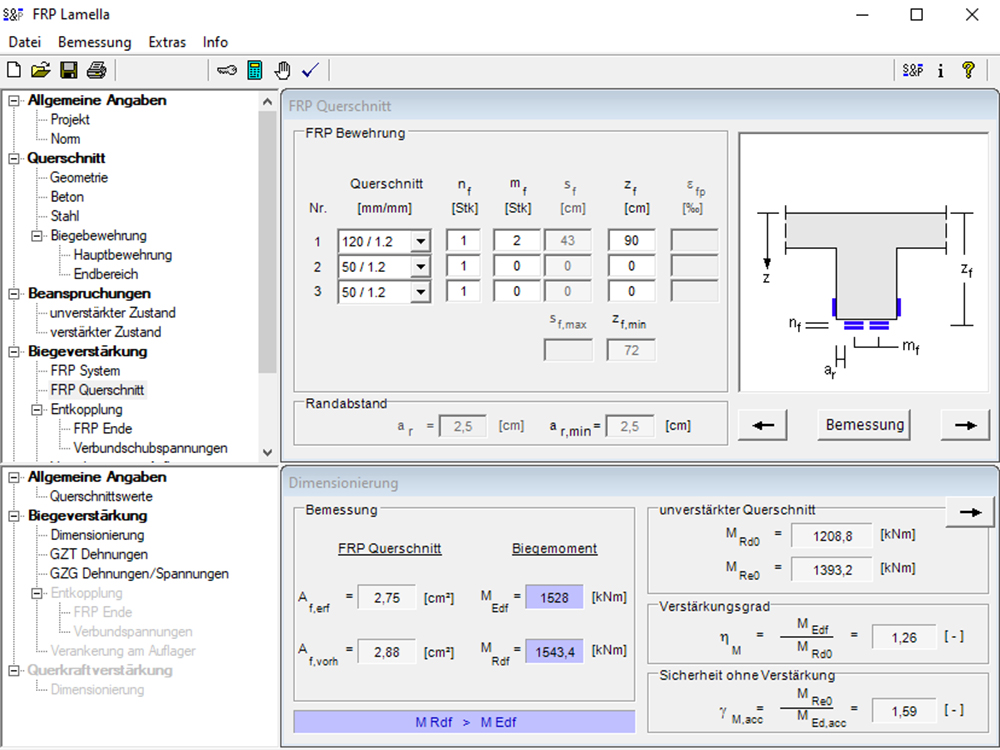1000x750 pixels.
Task: Create a new file via toolbar icon
Action: [x=13, y=70]
